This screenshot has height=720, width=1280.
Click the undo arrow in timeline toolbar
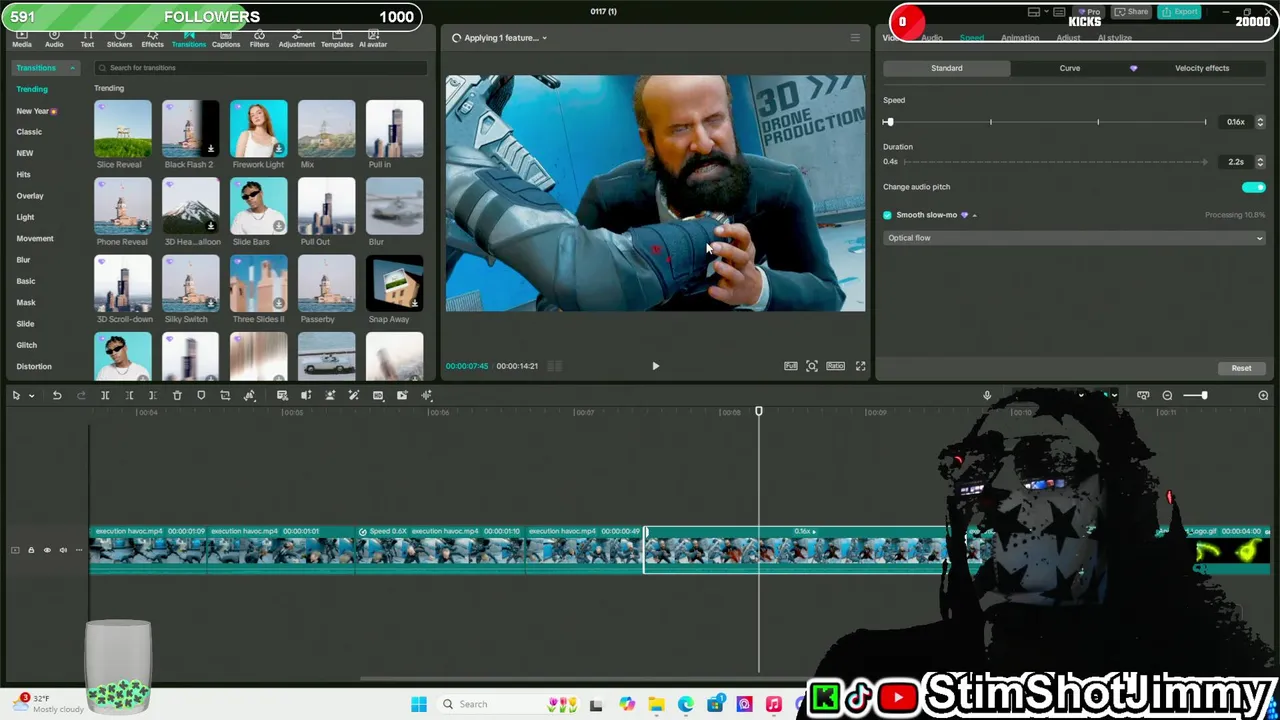coord(57,396)
